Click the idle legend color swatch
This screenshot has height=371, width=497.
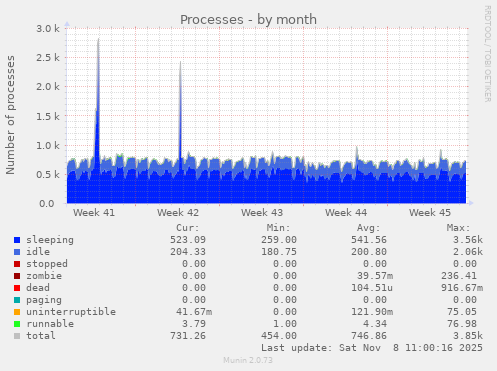pos(17,252)
